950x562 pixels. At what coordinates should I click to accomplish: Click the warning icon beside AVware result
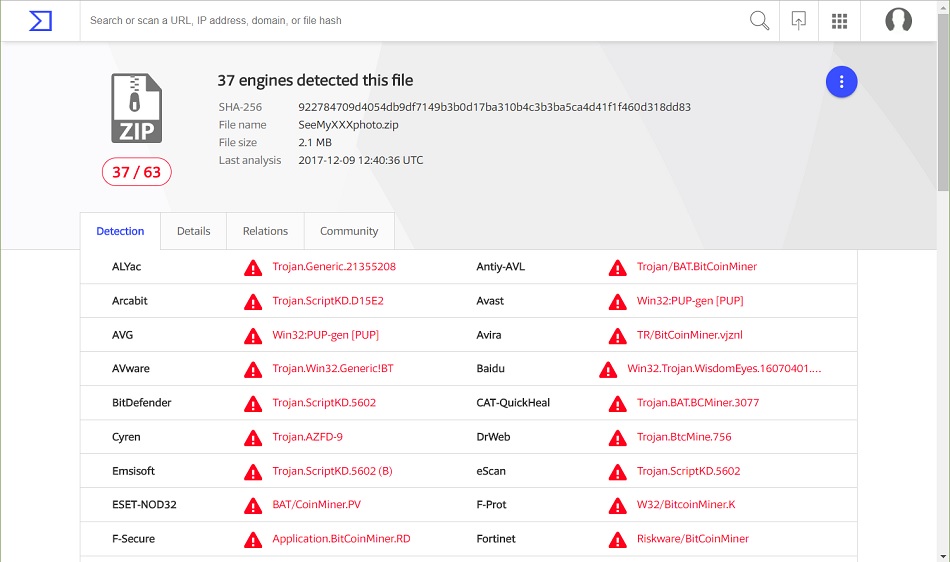tap(253, 369)
